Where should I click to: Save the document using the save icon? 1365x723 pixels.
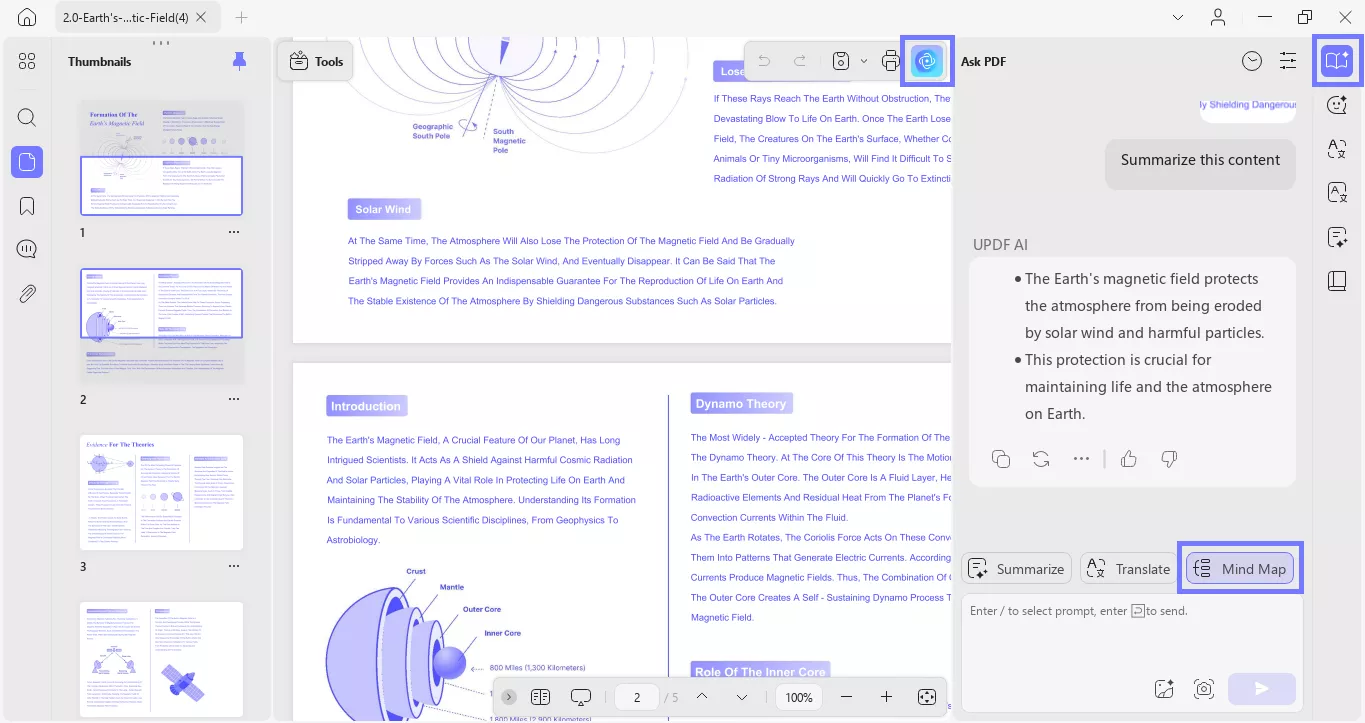click(x=841, y=61)
